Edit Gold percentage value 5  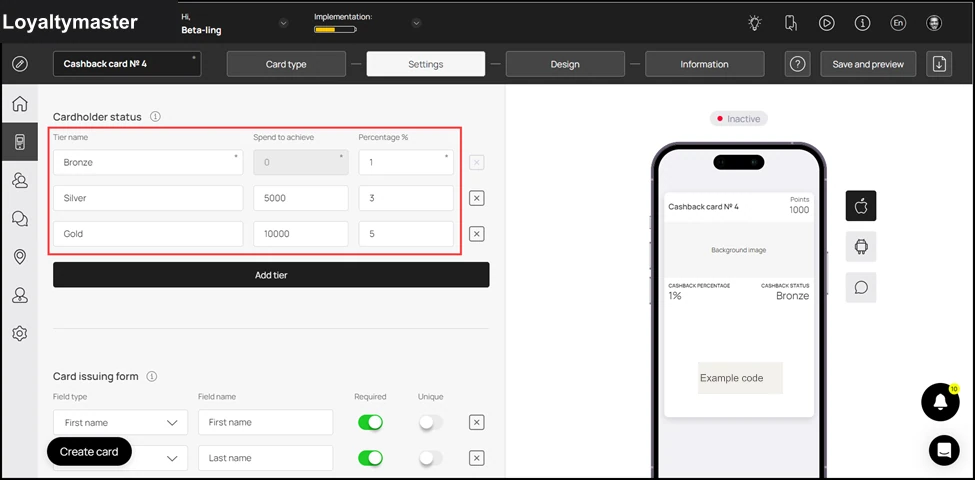click(x=406, y=234)
